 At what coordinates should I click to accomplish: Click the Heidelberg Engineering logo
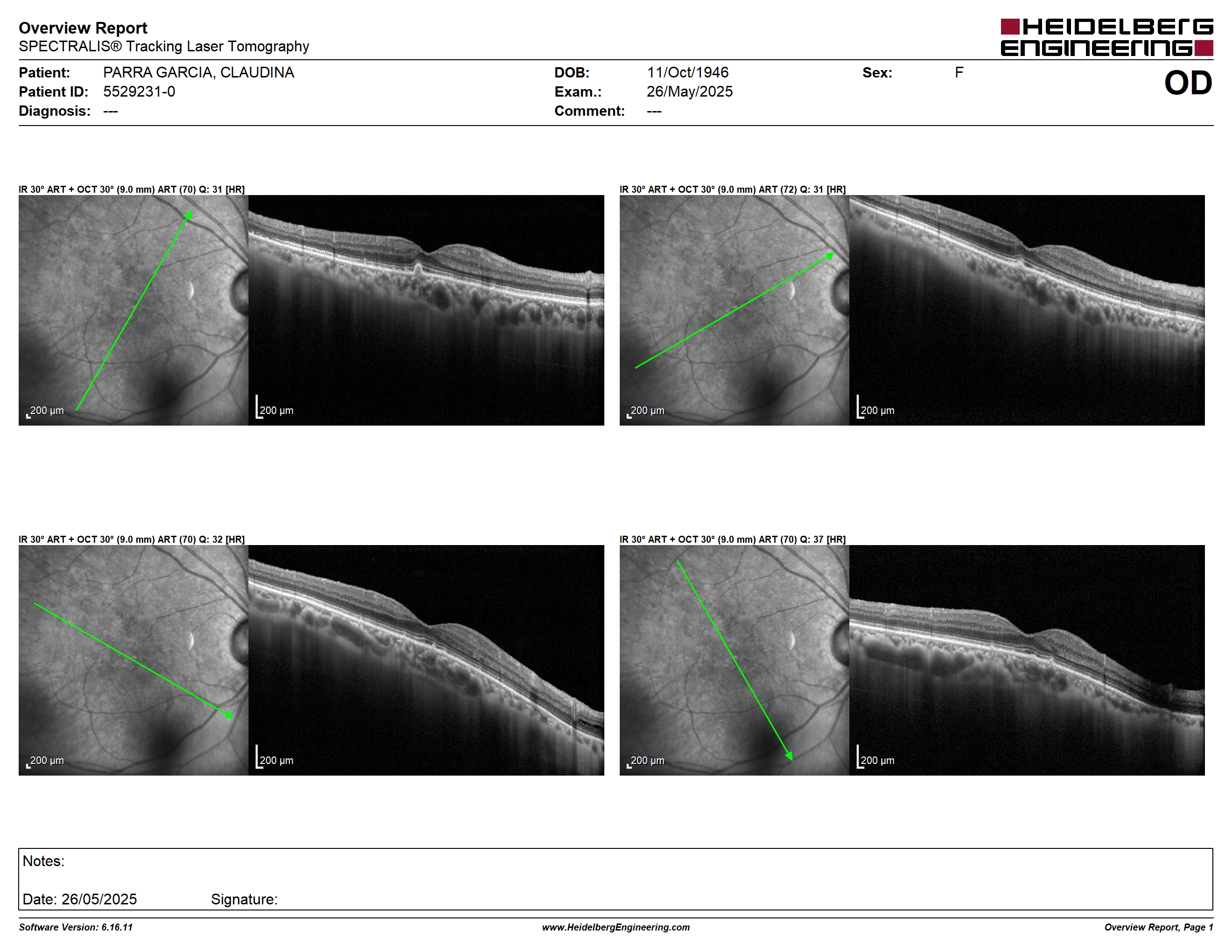point(1107,37)
